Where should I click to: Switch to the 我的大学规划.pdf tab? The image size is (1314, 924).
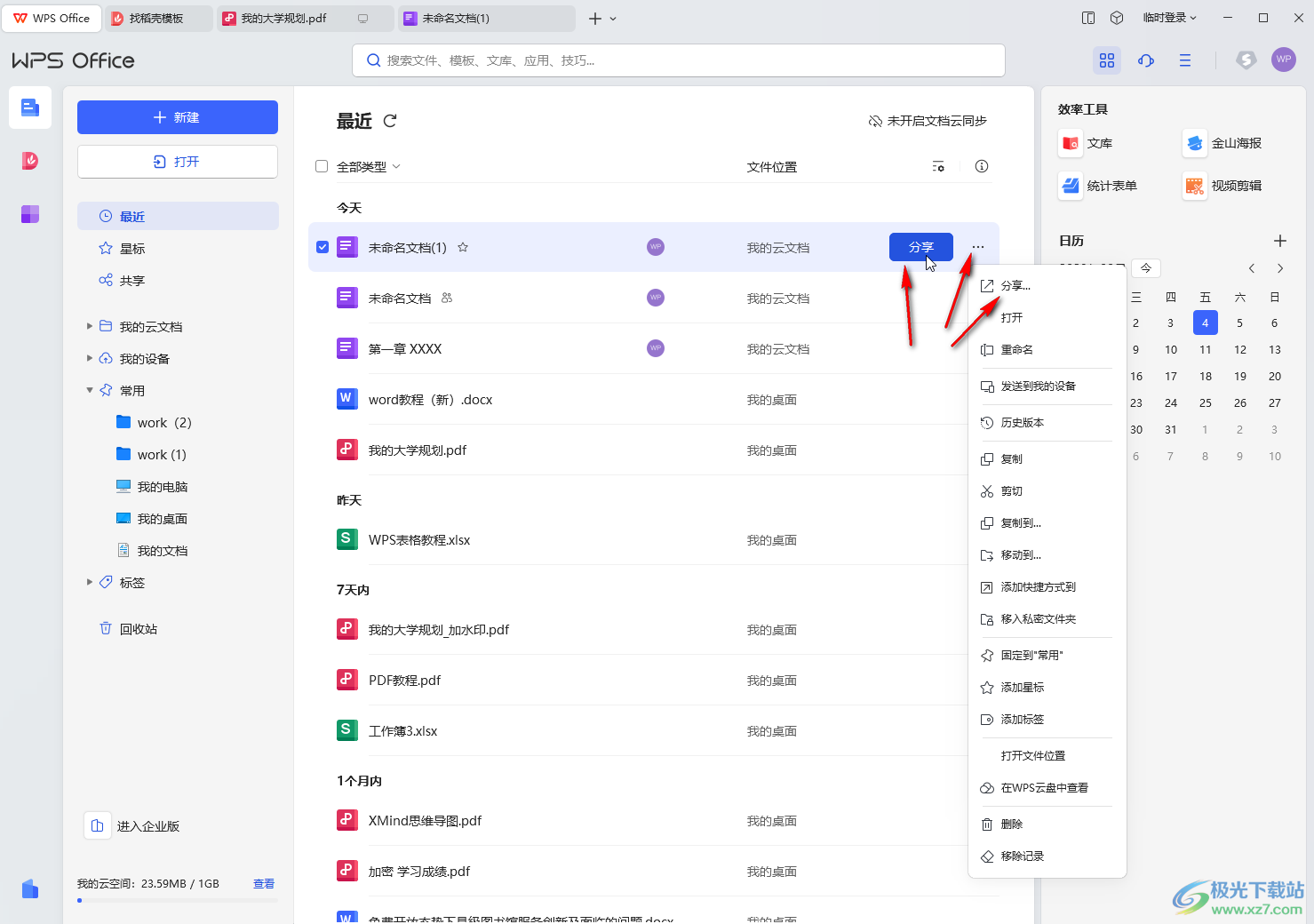click(305, 18)
